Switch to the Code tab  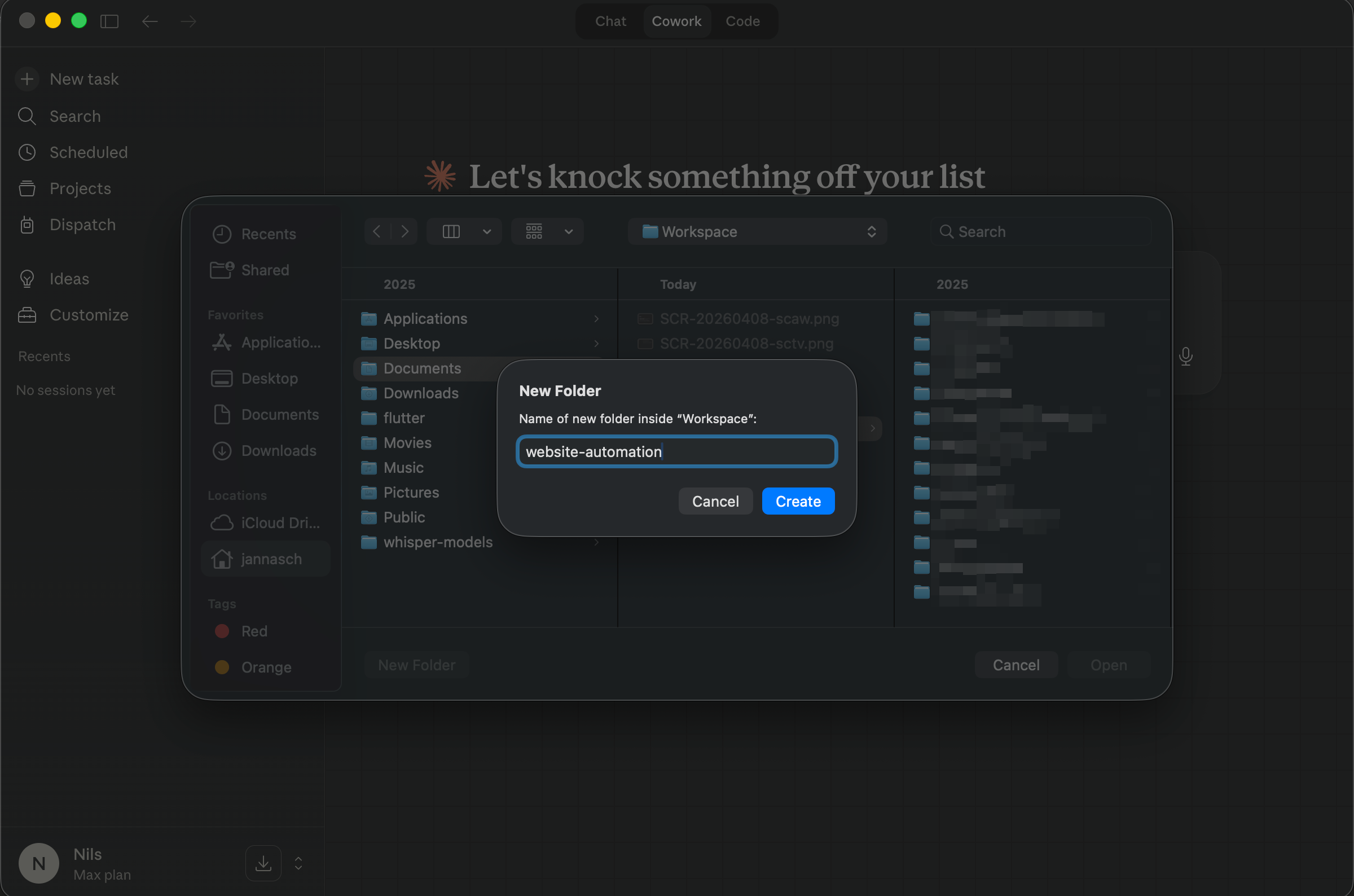pos(742,21)
